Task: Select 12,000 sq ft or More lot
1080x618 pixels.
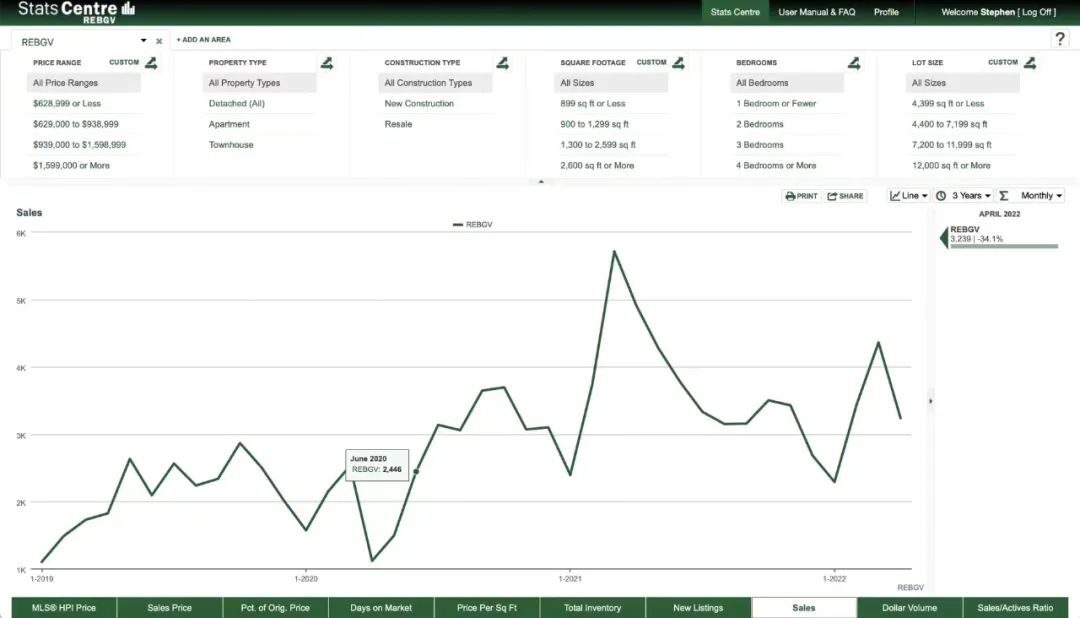Action: (x=951, y=165)
